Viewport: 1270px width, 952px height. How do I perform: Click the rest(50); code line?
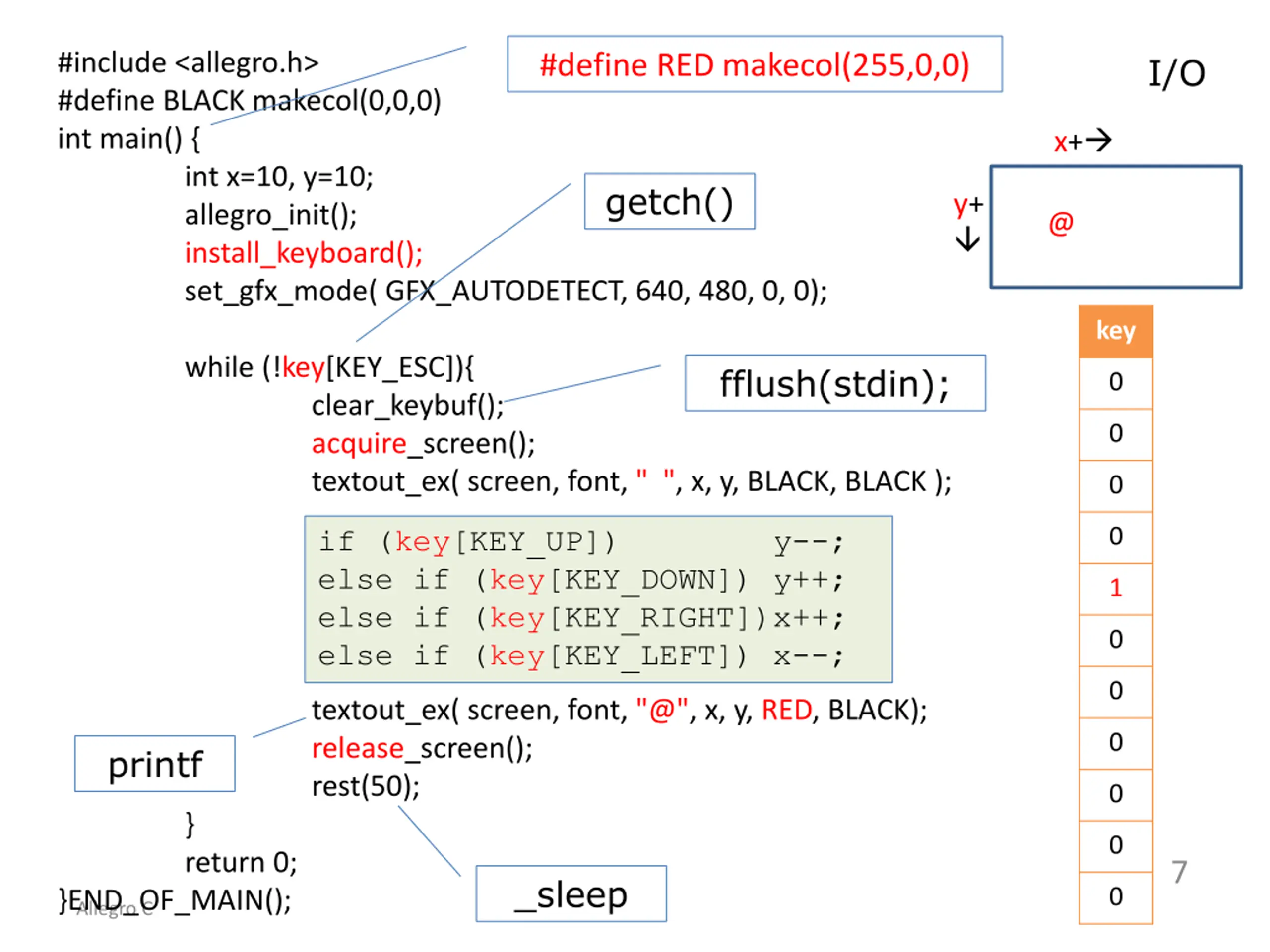(x=366, y=786)
